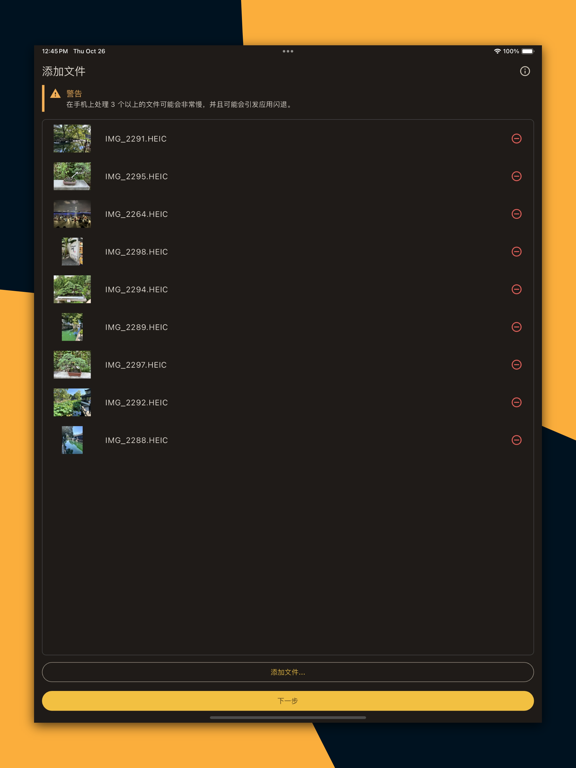The height and width of the screenshot is (768, 576).
Task: Remove IMG_2288.HEIC with its minus icon
Action: point(516,440)
